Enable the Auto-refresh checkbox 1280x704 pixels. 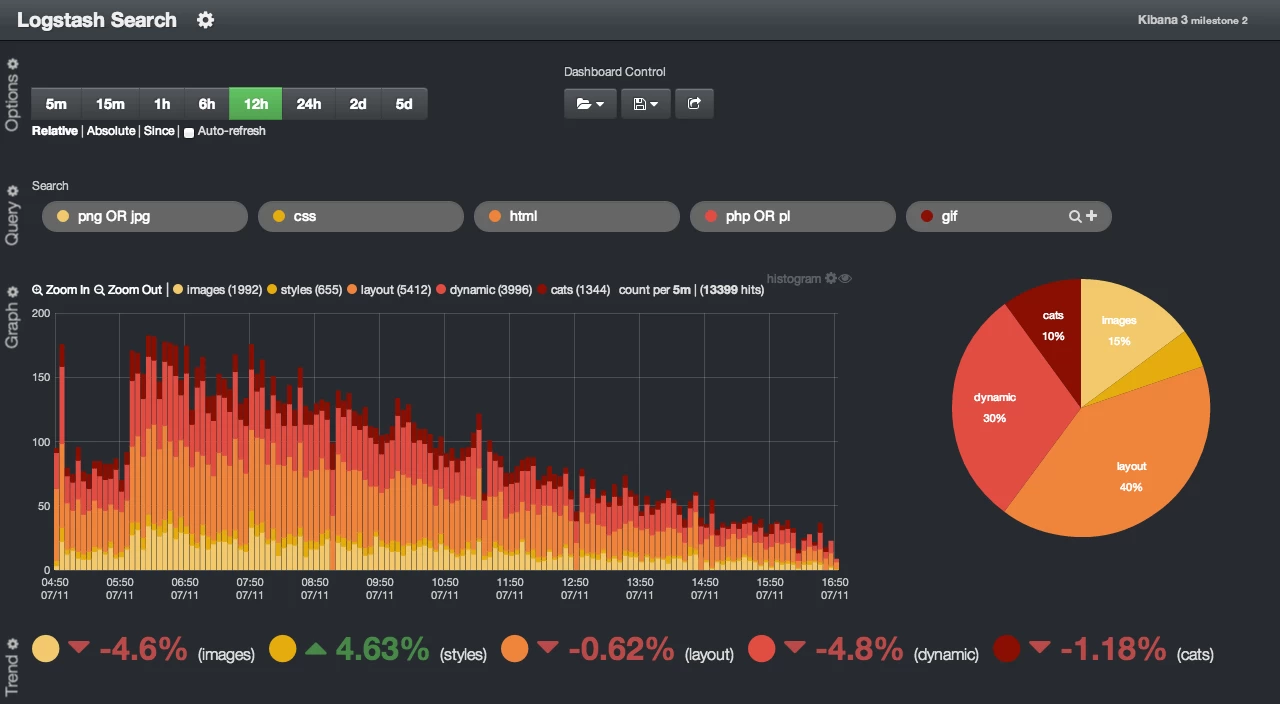click(x=189, y=132)
